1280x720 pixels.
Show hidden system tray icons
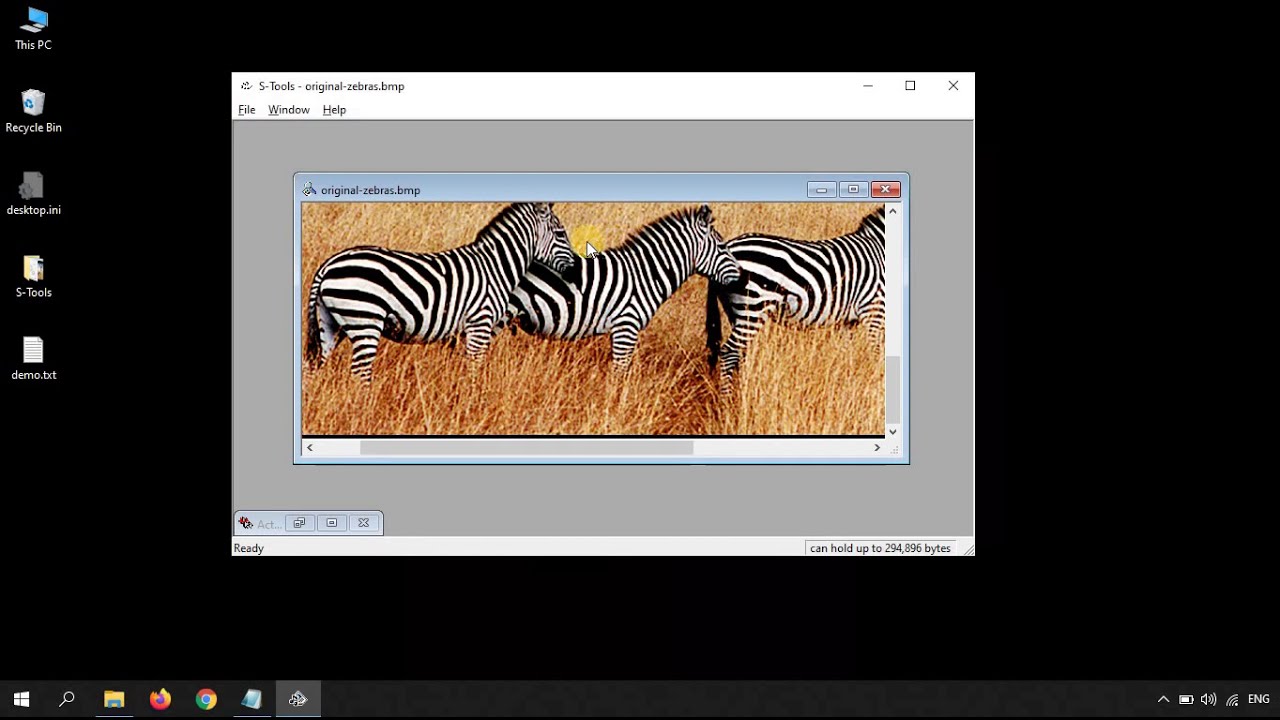pyautogui.click(x=1163, y=700)
